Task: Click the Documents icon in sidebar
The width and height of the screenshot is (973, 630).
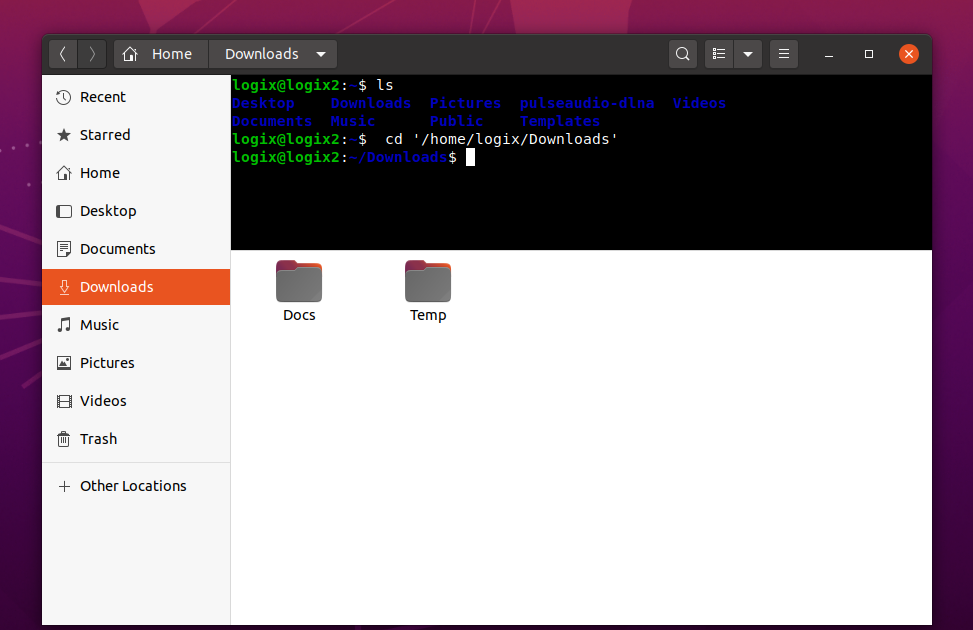Action: (63, 249)
